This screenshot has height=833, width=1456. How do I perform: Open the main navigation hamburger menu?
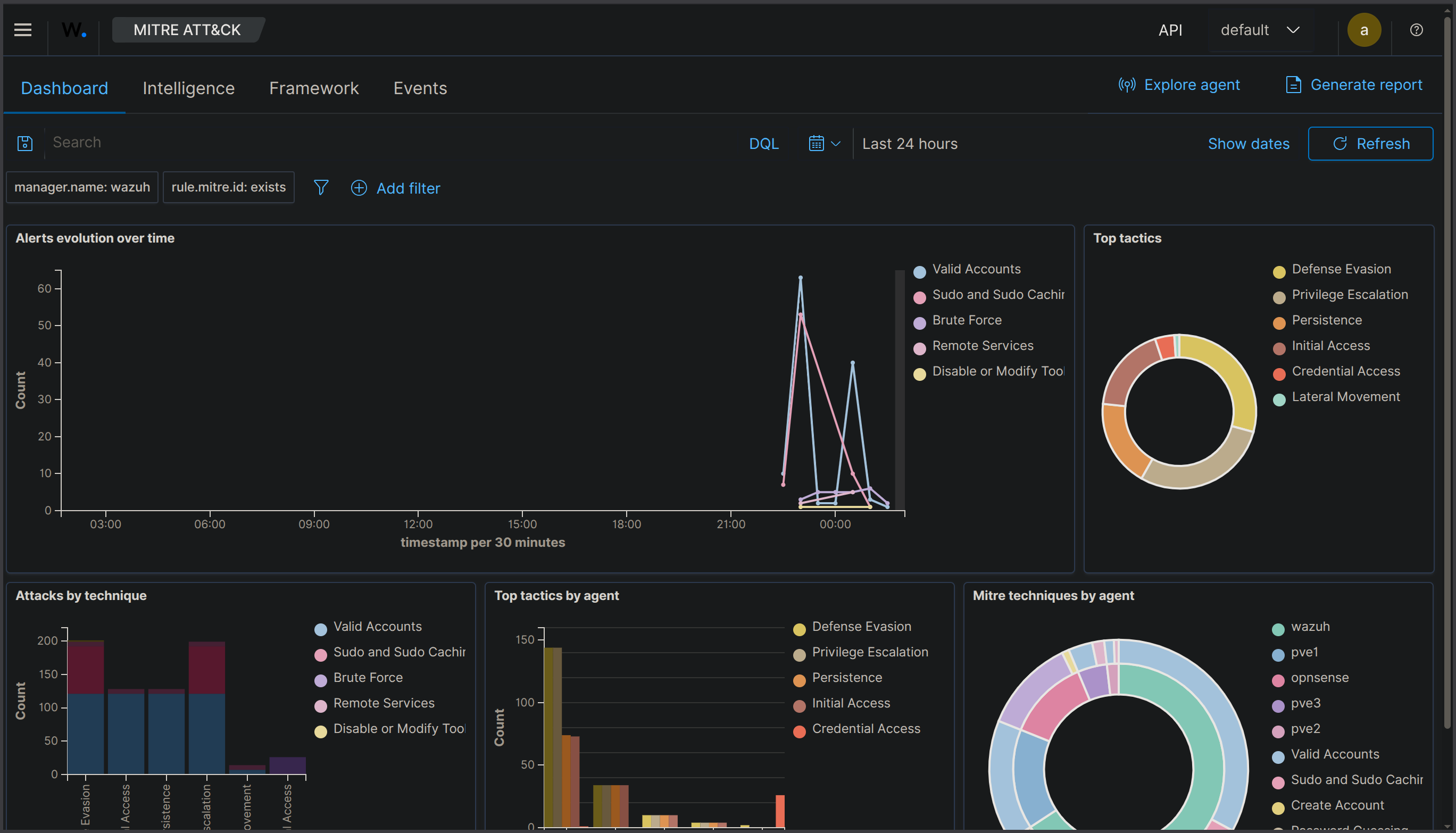(x=22, y=30)
